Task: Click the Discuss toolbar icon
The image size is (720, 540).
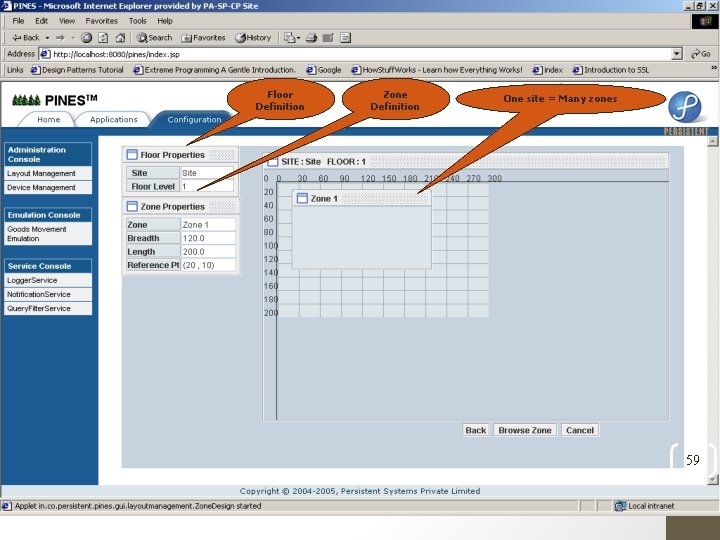Action: click(346, 38)
